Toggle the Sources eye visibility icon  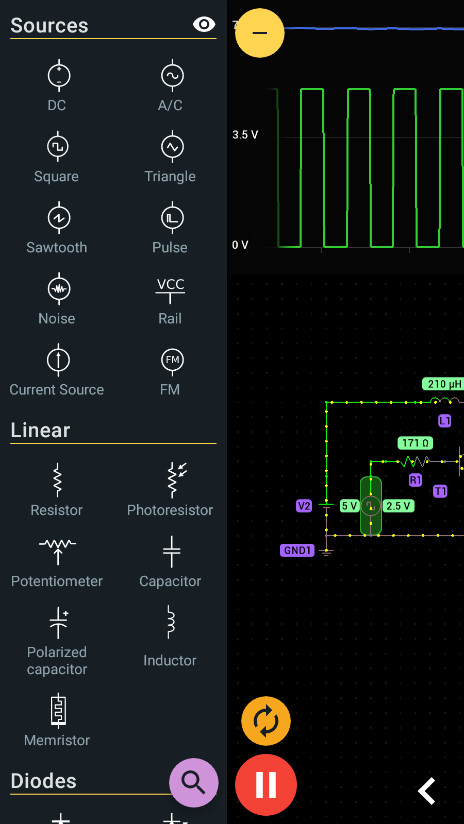[x=204, y=24]
